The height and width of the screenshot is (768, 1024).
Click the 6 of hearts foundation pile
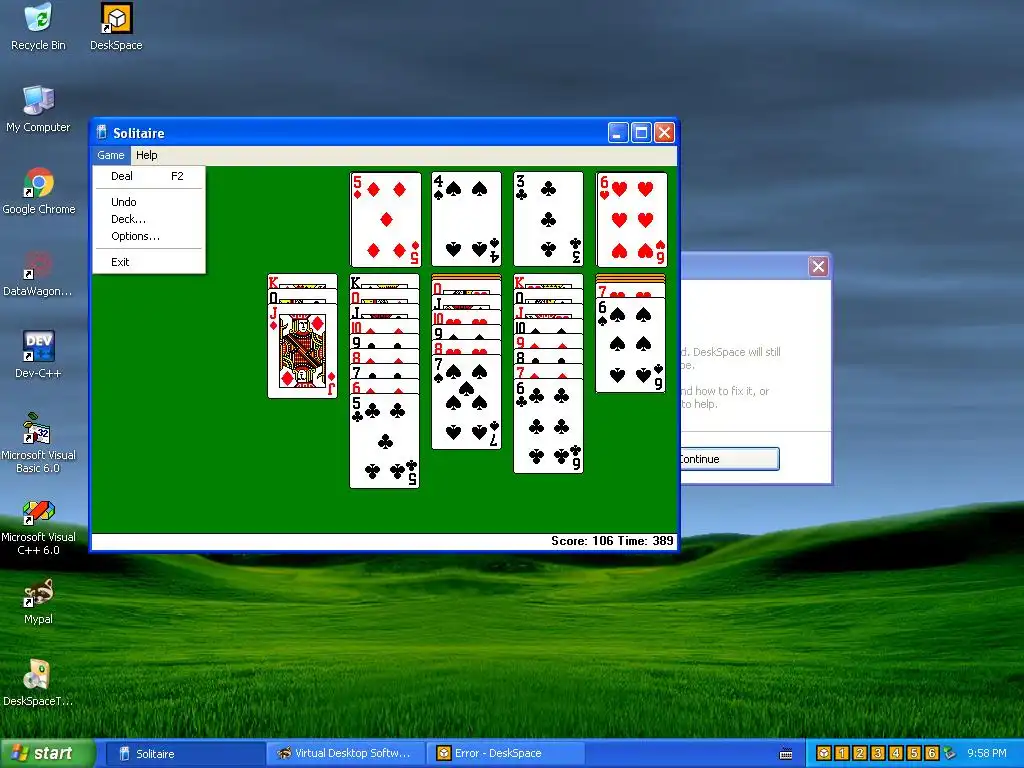pyautogui.click(x=632, y=219)
